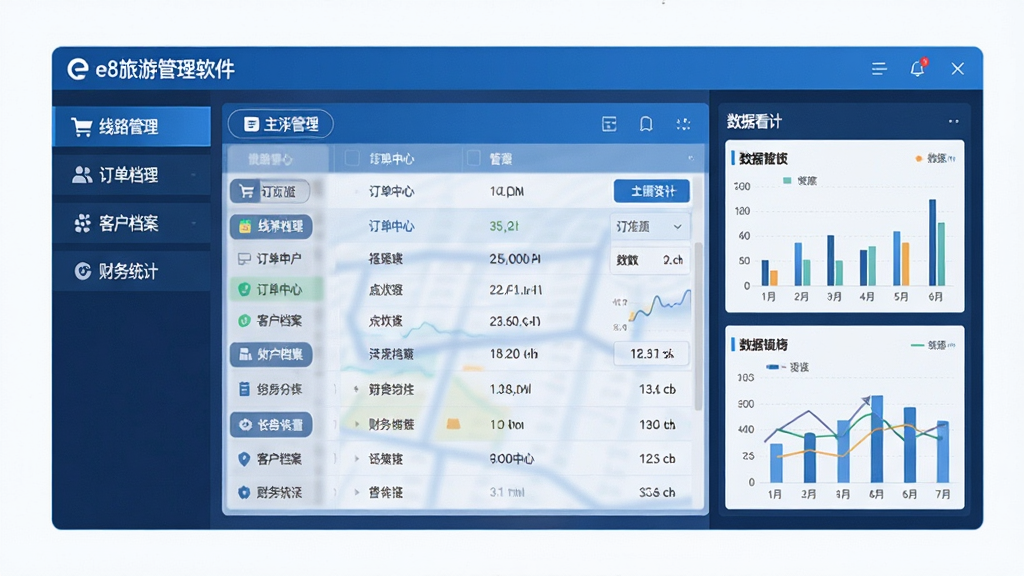Expand the 客户档案 sidebar chevron

point(193,223)
